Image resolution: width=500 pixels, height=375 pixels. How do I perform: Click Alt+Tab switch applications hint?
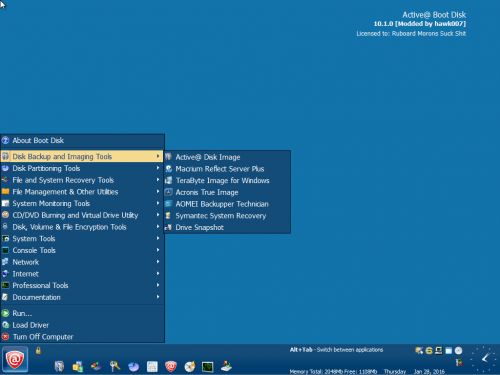[336, 350]
